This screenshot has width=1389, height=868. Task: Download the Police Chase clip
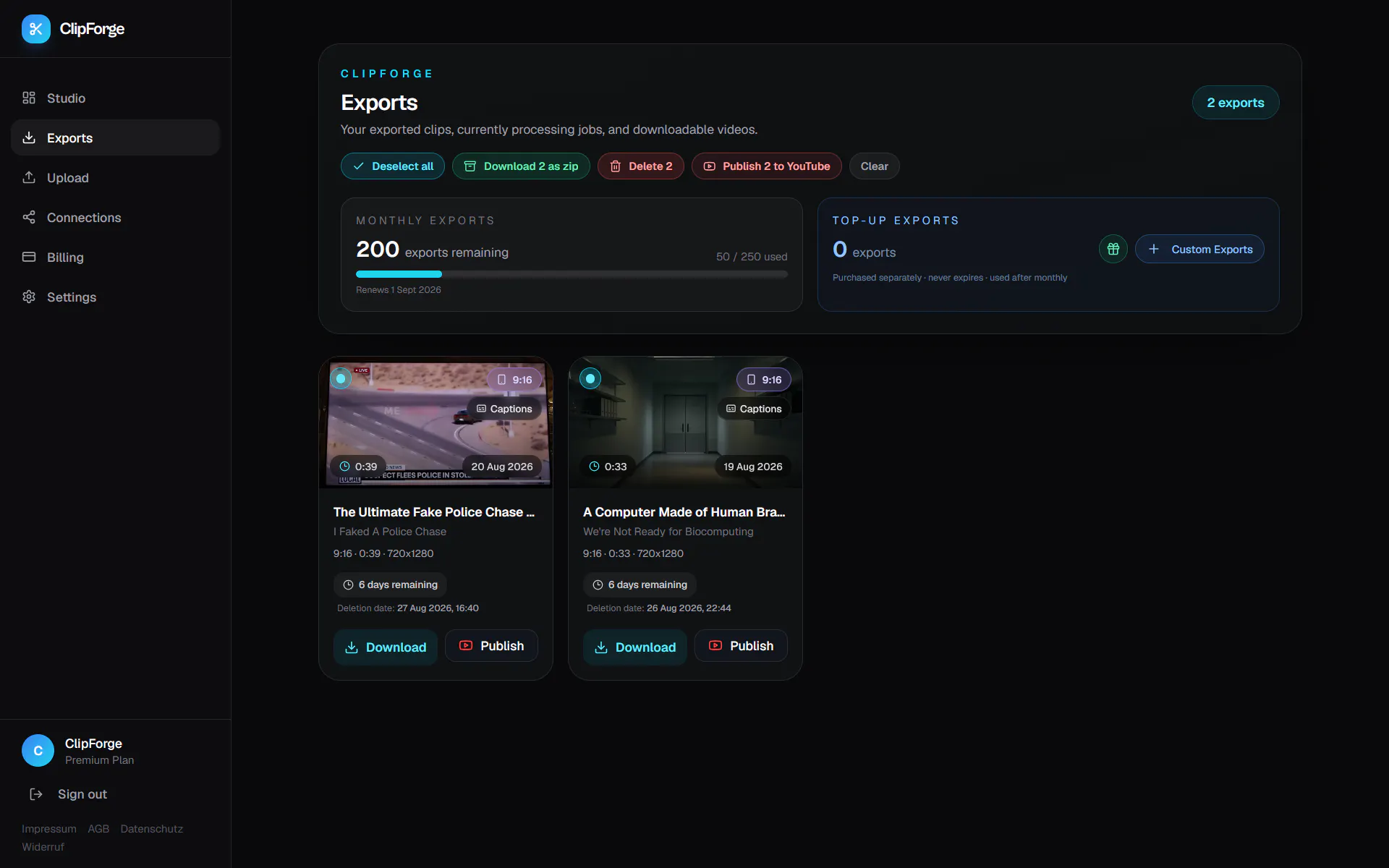coord(386,647)
